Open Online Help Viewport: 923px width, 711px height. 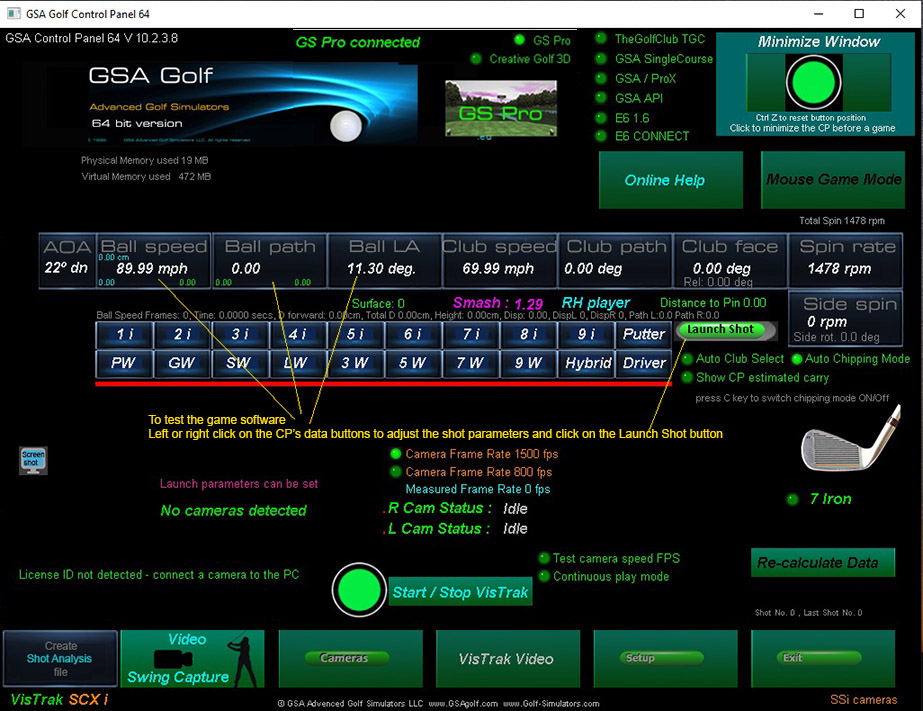pyautogui.click(x=670, y=180)
